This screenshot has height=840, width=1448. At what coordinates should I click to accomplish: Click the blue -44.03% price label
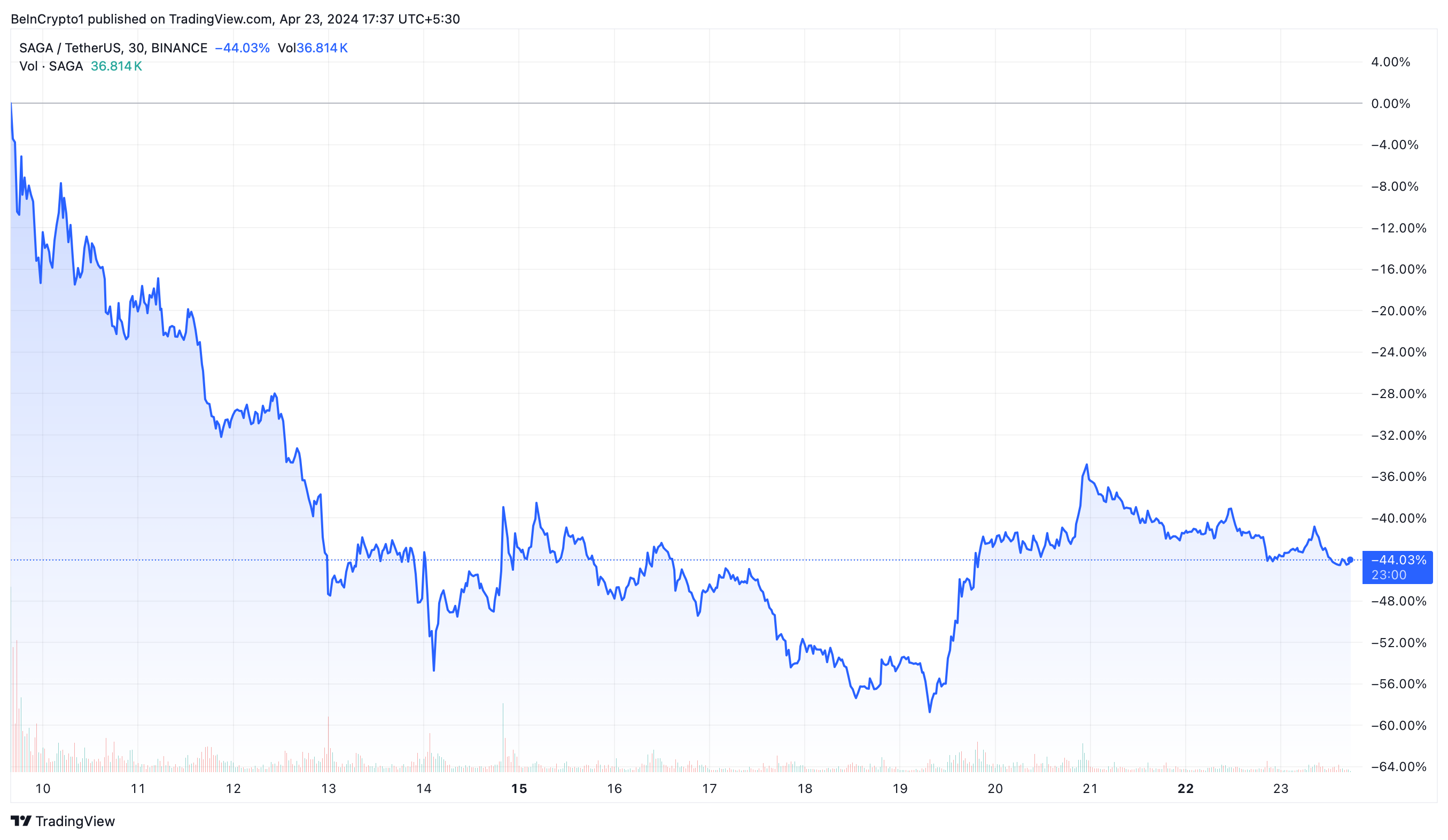tap(1399, 559)
